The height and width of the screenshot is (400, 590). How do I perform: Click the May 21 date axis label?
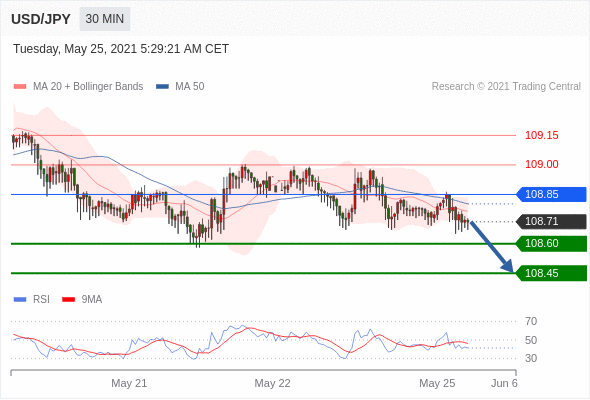[x=129, y=383]
